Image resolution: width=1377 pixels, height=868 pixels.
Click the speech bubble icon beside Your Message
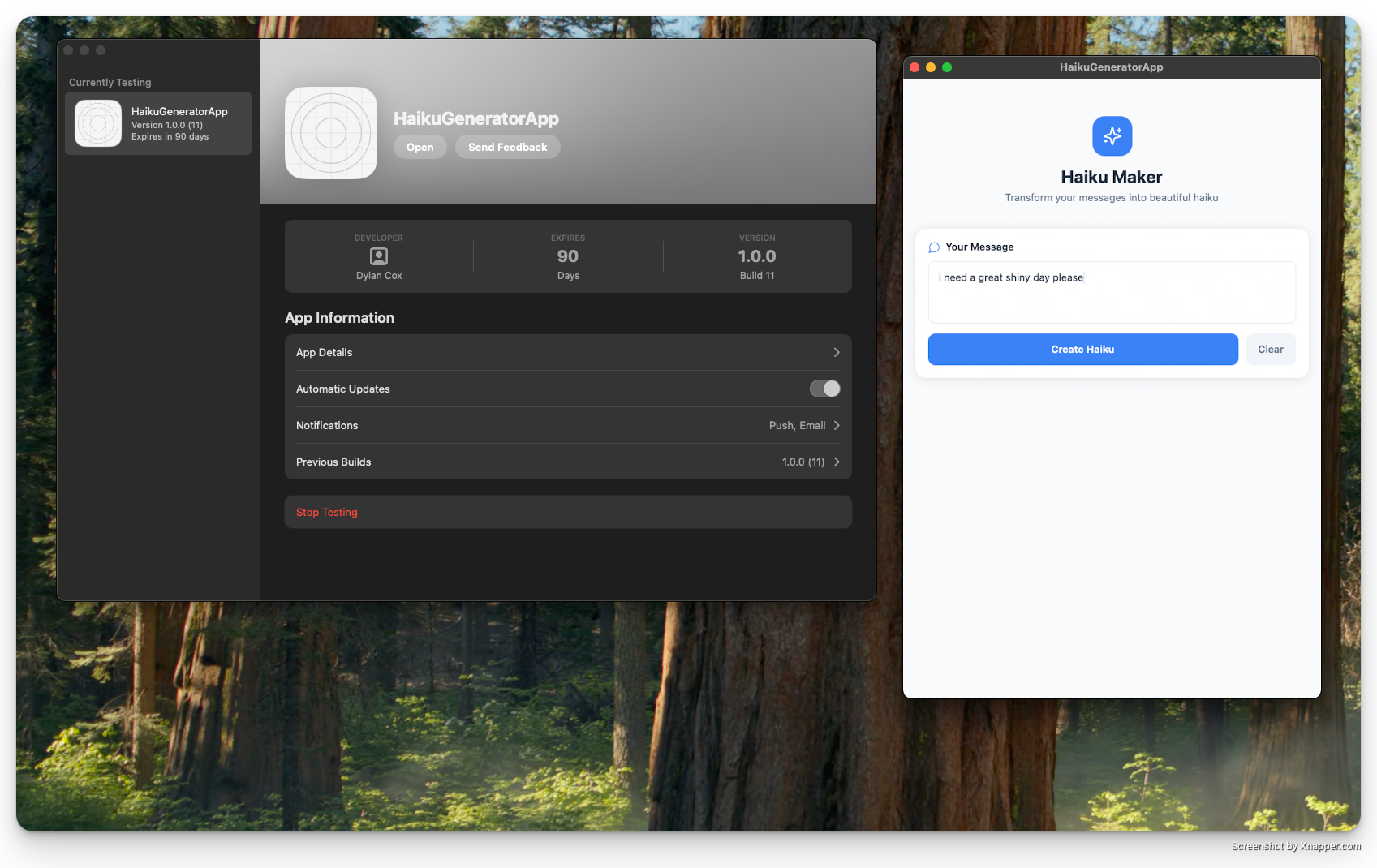pyautogui.click(x=934, y=247)
